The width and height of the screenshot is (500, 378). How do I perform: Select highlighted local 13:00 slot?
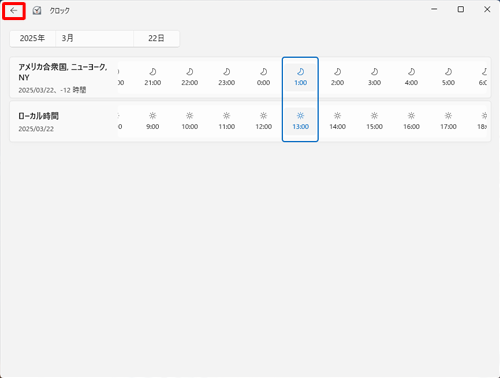(x=300, y=121)
